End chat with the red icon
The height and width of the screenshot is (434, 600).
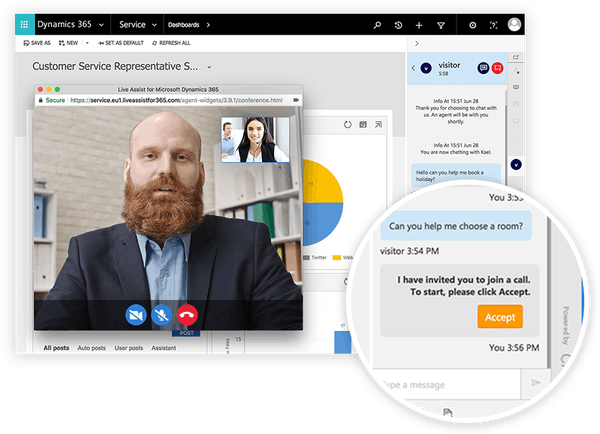click(497, 68)
